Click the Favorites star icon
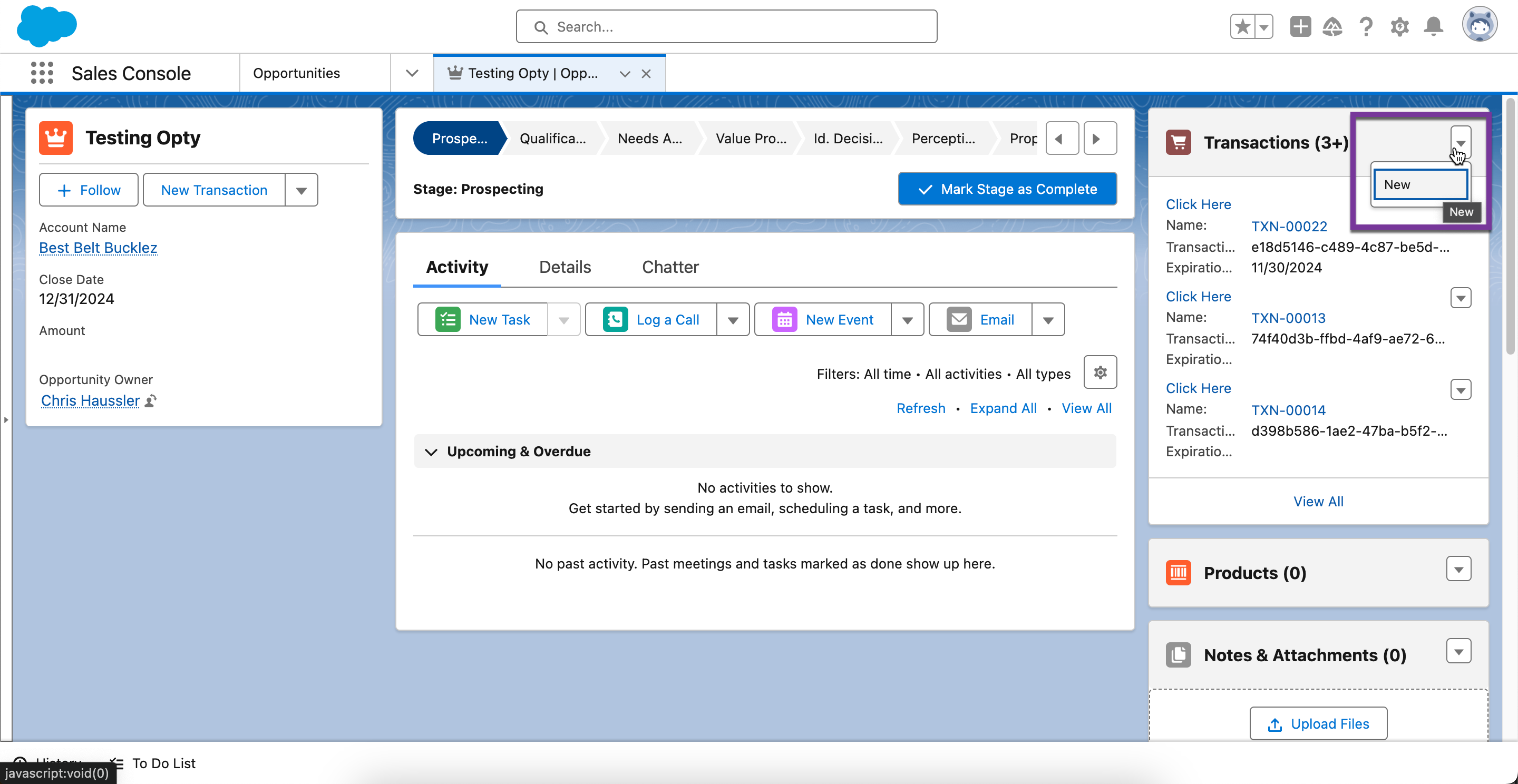 [x=1243, y=26]
